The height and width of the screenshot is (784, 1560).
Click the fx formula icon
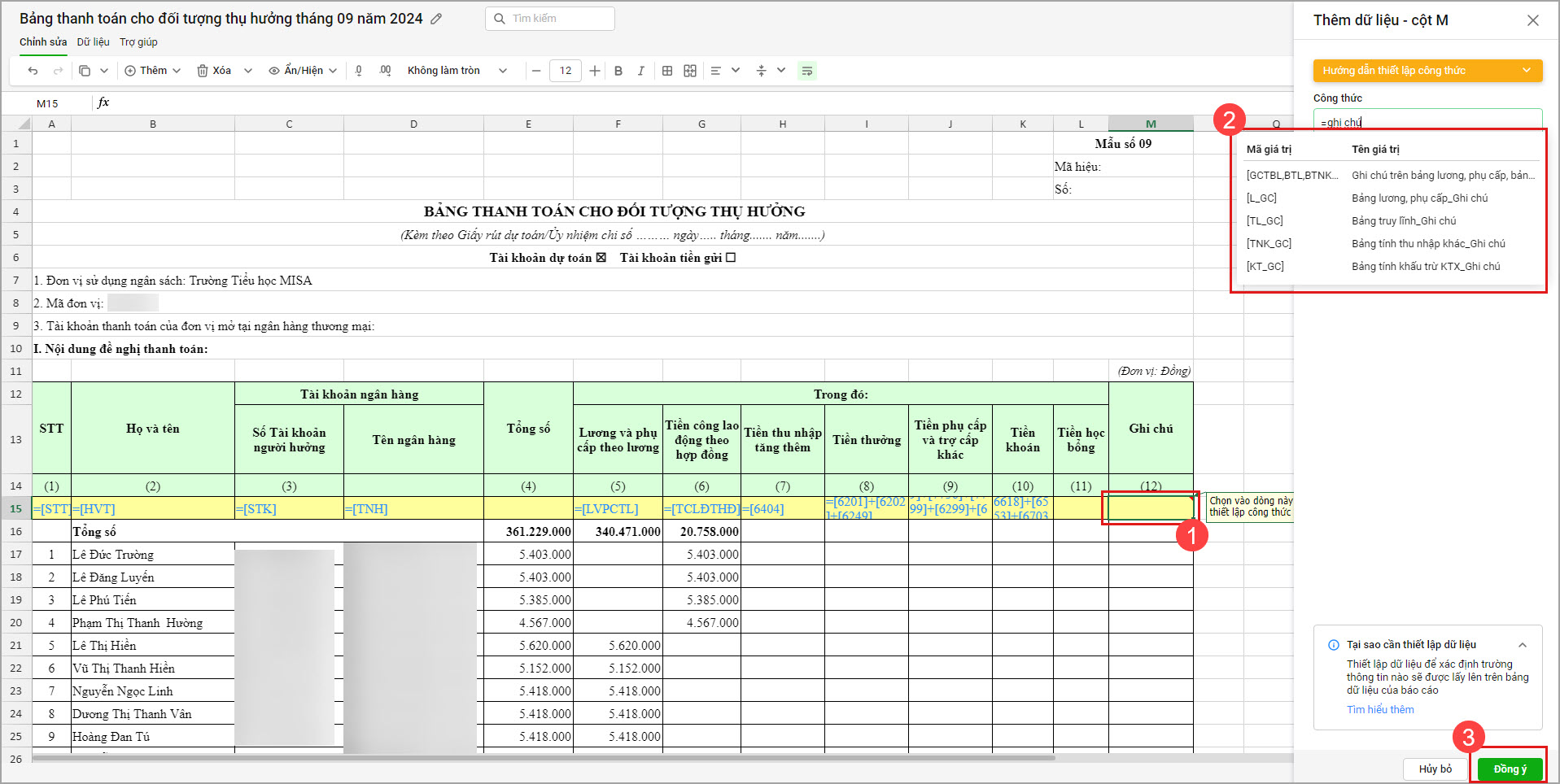click(x=103, y=102)
